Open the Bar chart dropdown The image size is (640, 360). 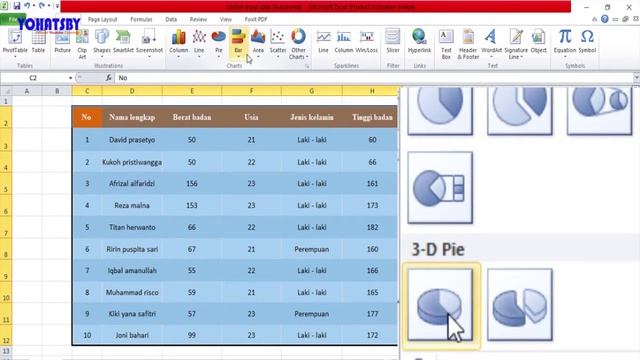click(238, 43)
